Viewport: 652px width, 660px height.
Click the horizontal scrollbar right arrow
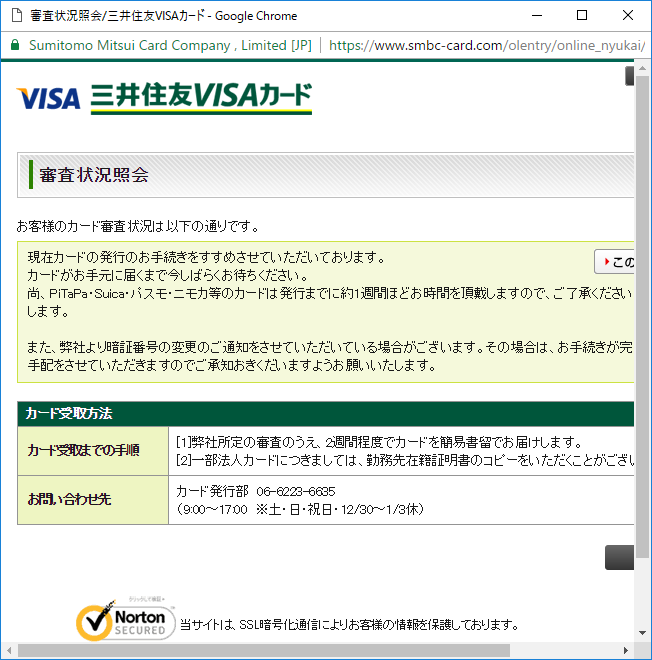coord(626,650)
